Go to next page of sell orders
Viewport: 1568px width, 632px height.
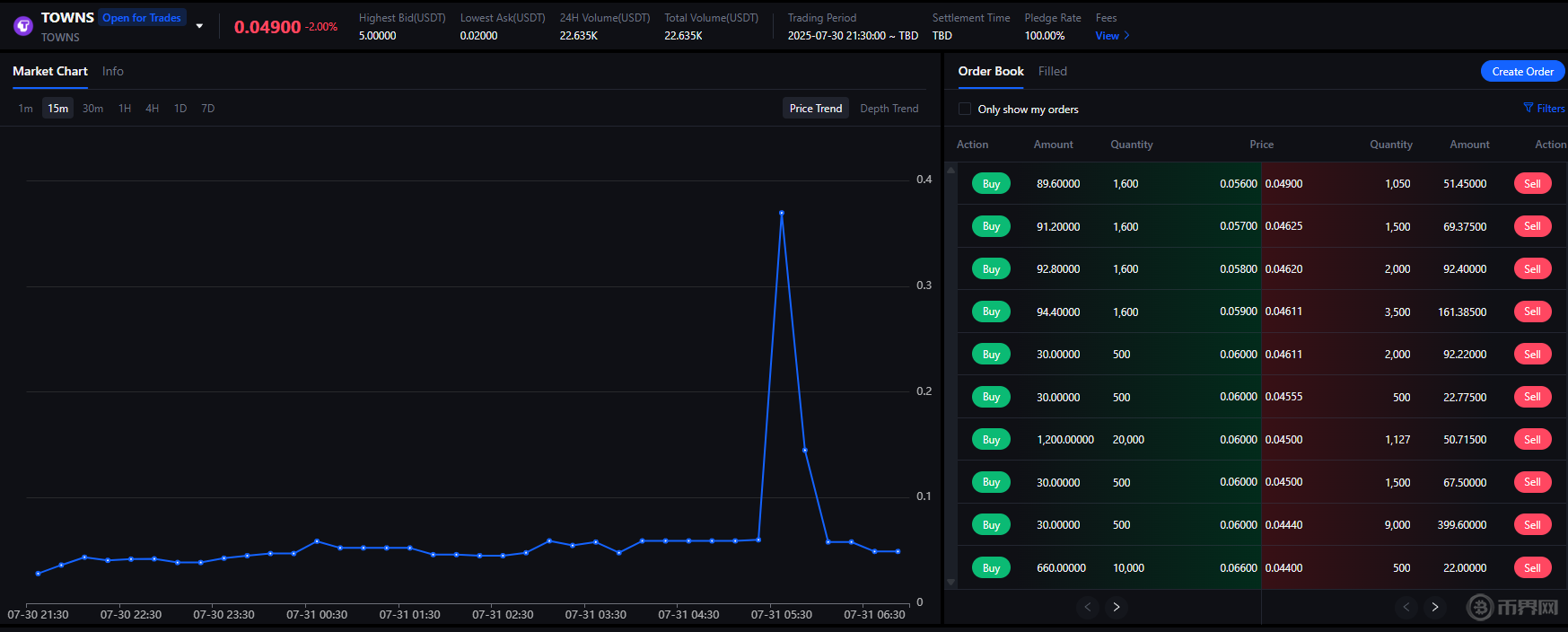[x=1435, y=607]
